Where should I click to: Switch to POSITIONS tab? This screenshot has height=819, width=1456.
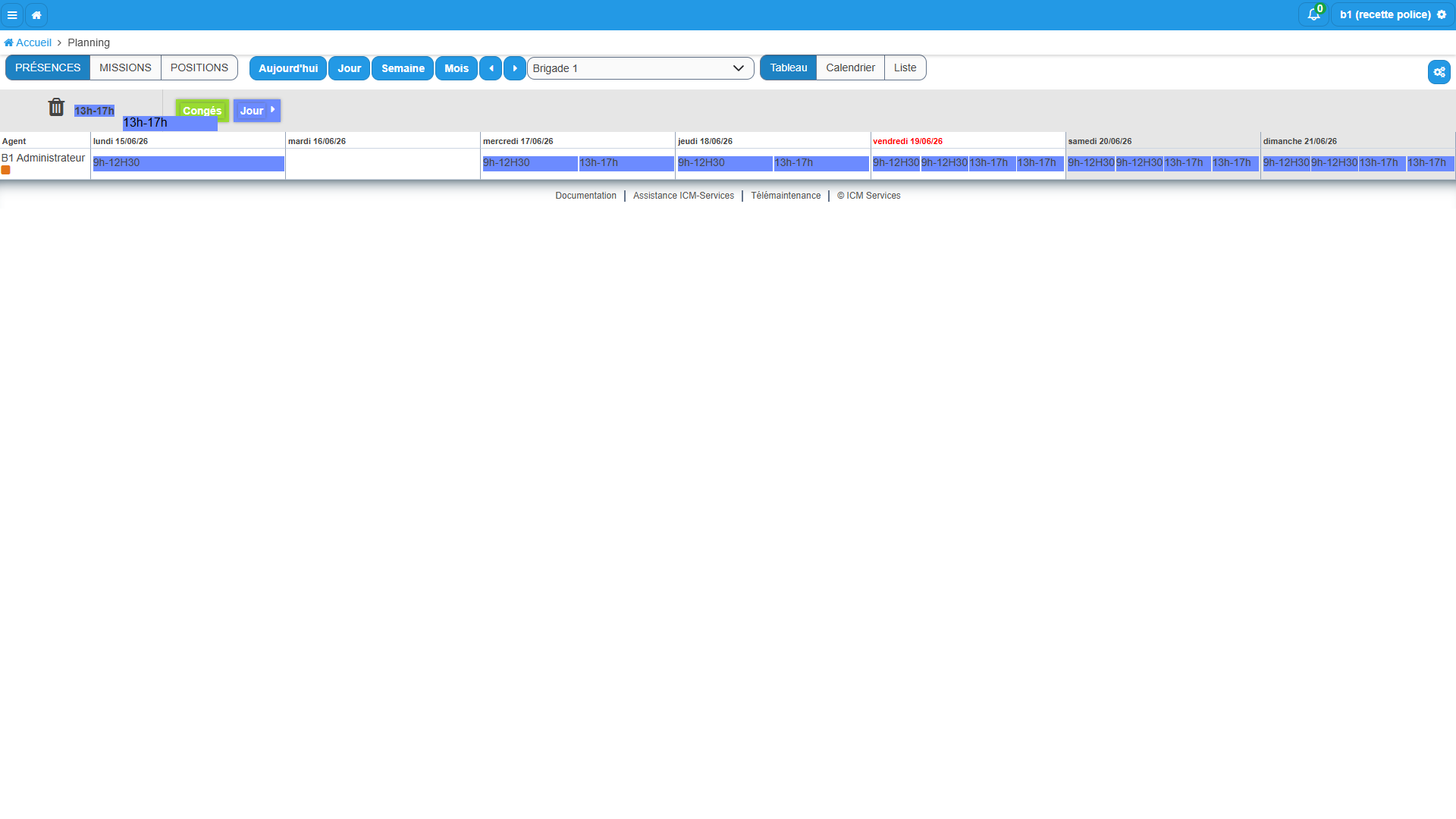(x=199, y=67)
